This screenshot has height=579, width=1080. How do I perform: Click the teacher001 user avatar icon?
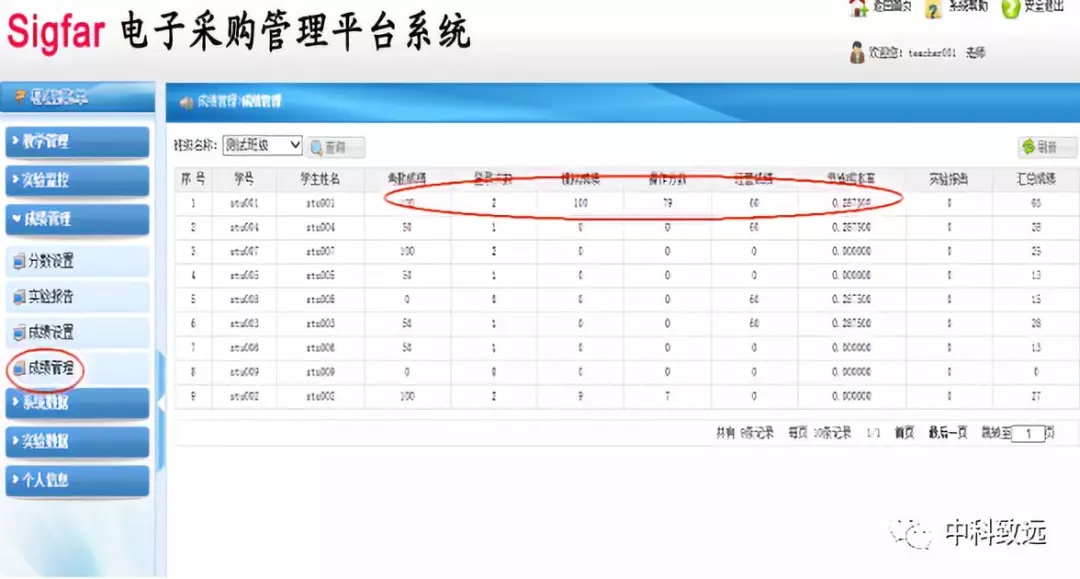[857, 52]
